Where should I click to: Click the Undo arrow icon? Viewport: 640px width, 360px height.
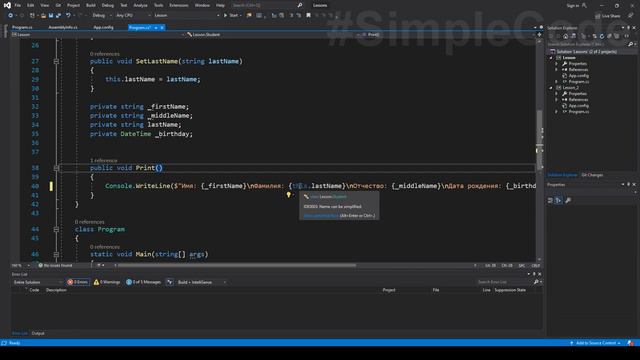[68, 15]
